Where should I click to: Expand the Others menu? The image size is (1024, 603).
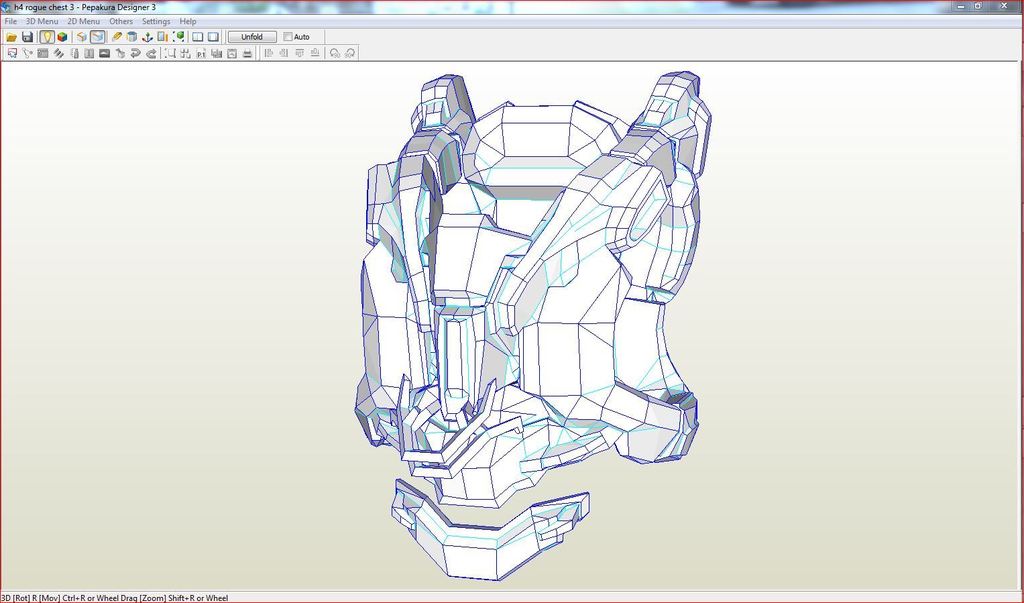[x=121, y=21]
